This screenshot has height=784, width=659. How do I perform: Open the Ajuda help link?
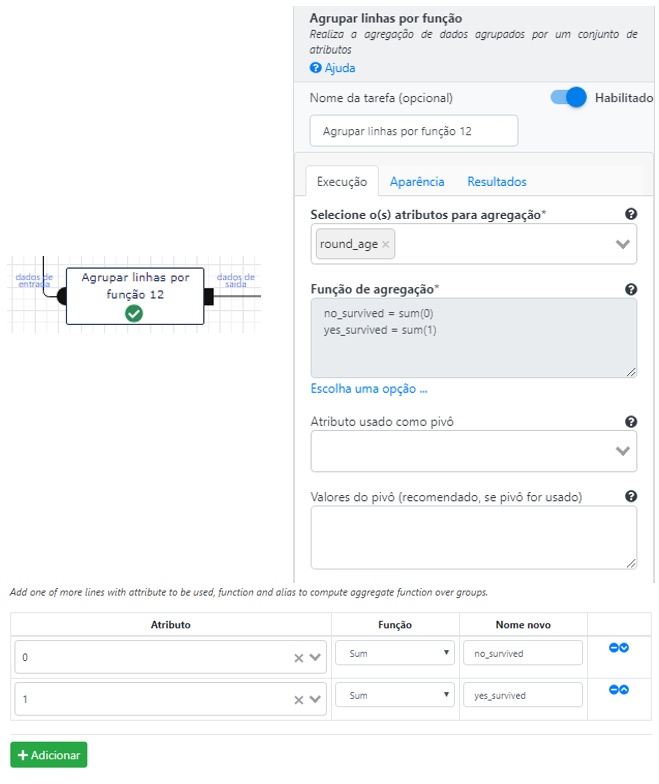point(332,68)
